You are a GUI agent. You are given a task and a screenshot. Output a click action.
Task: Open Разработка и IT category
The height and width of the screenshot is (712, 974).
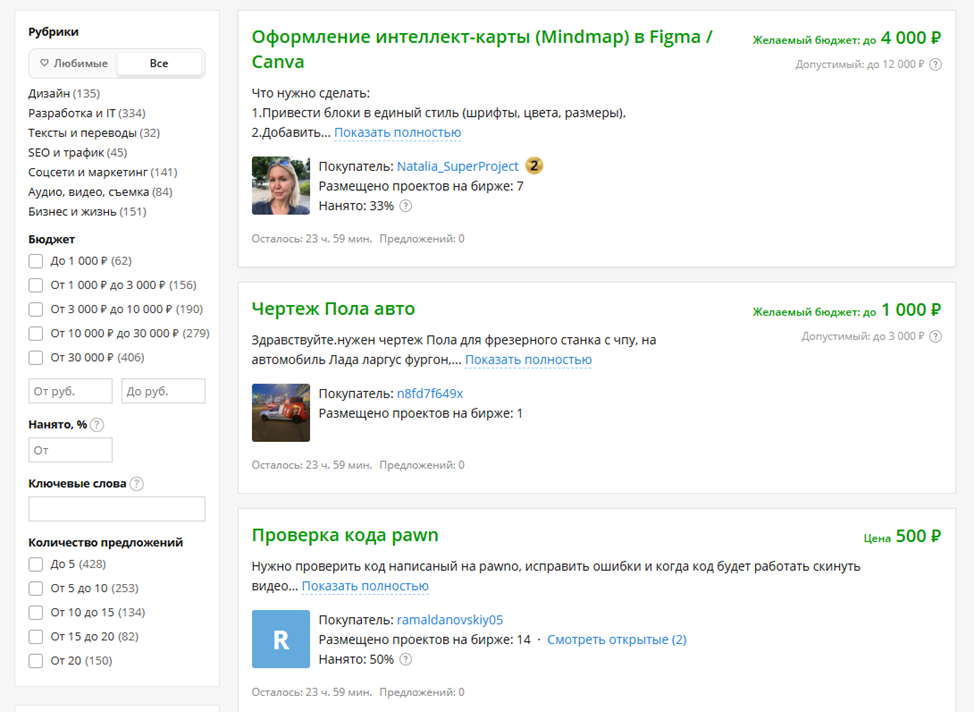(86, 113)
